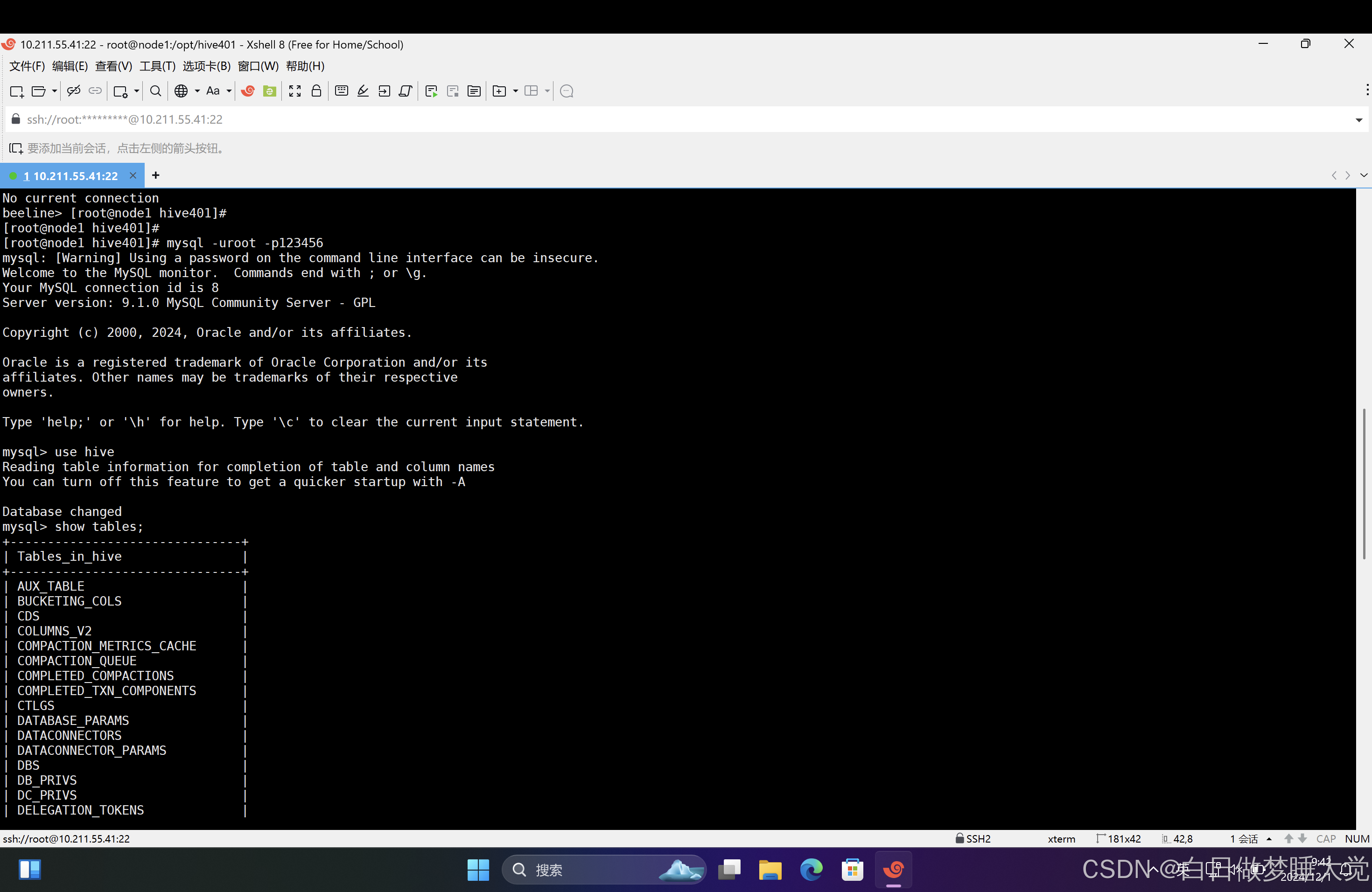Open the address bar dropdown arrow
1372x892 pixels.
pyautogui.click(x=1359, y=120)
